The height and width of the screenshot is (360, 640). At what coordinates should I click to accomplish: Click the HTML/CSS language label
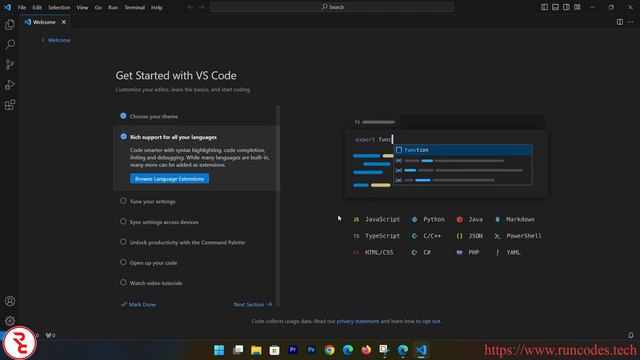coord(379,253)
